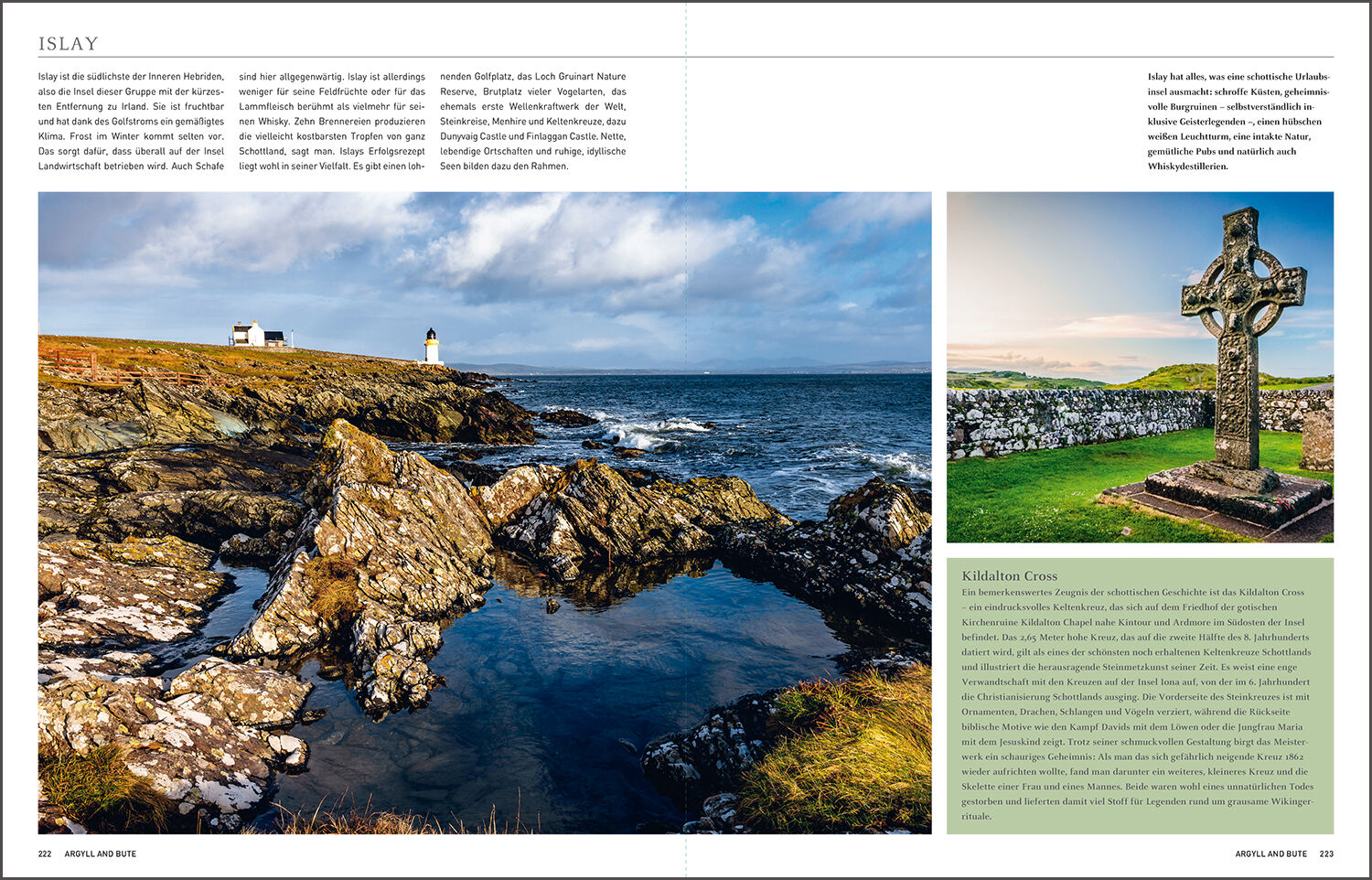
Task: Click the middle text column about Whisky
Action: [332, 122]
